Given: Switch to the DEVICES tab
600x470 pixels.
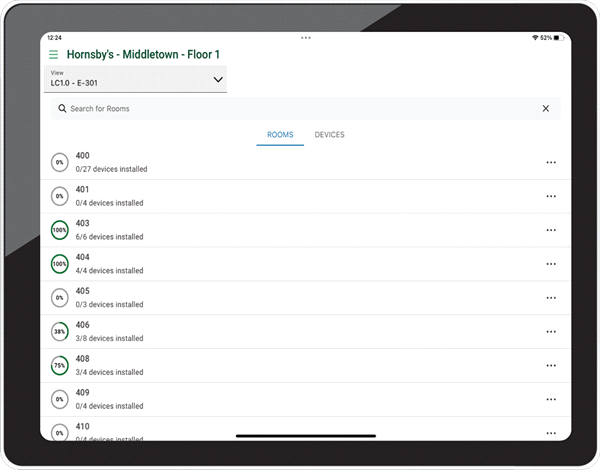Looking at the screenshot, I should [x=329, y=135].
